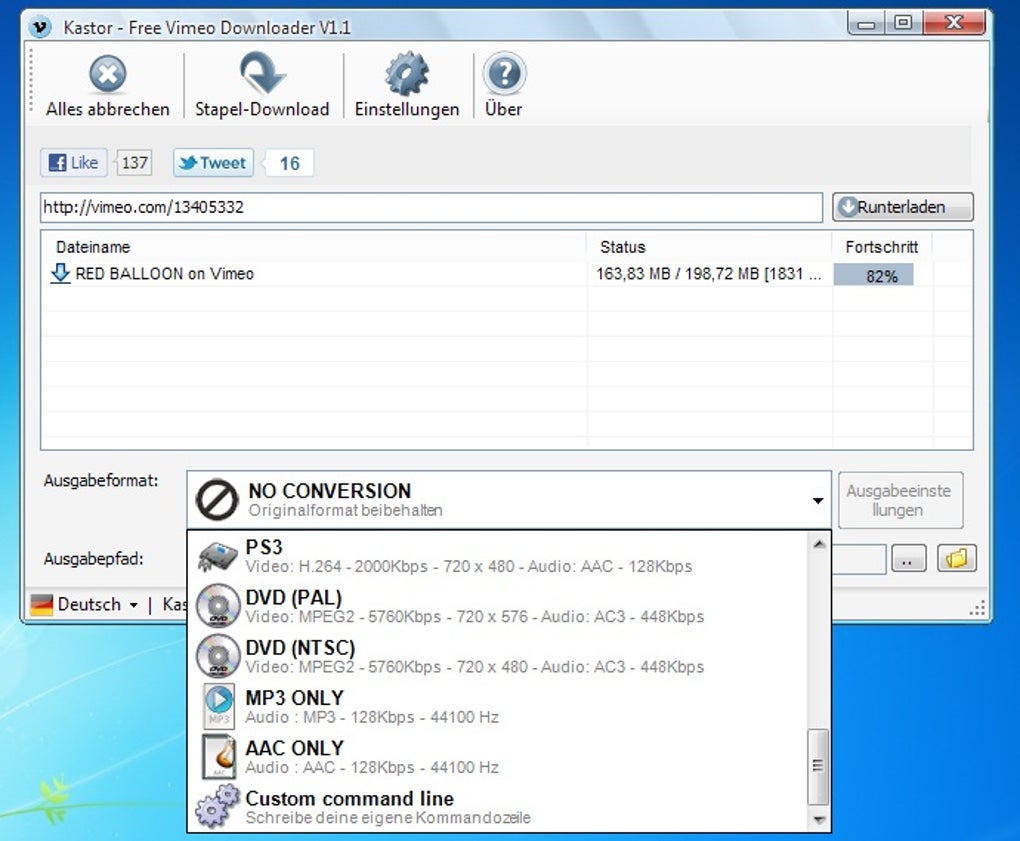The height and width of the screenshot is (841, 1020).
Task: Click the Ausgabeeinstellungen button
Action: [900, 500]
